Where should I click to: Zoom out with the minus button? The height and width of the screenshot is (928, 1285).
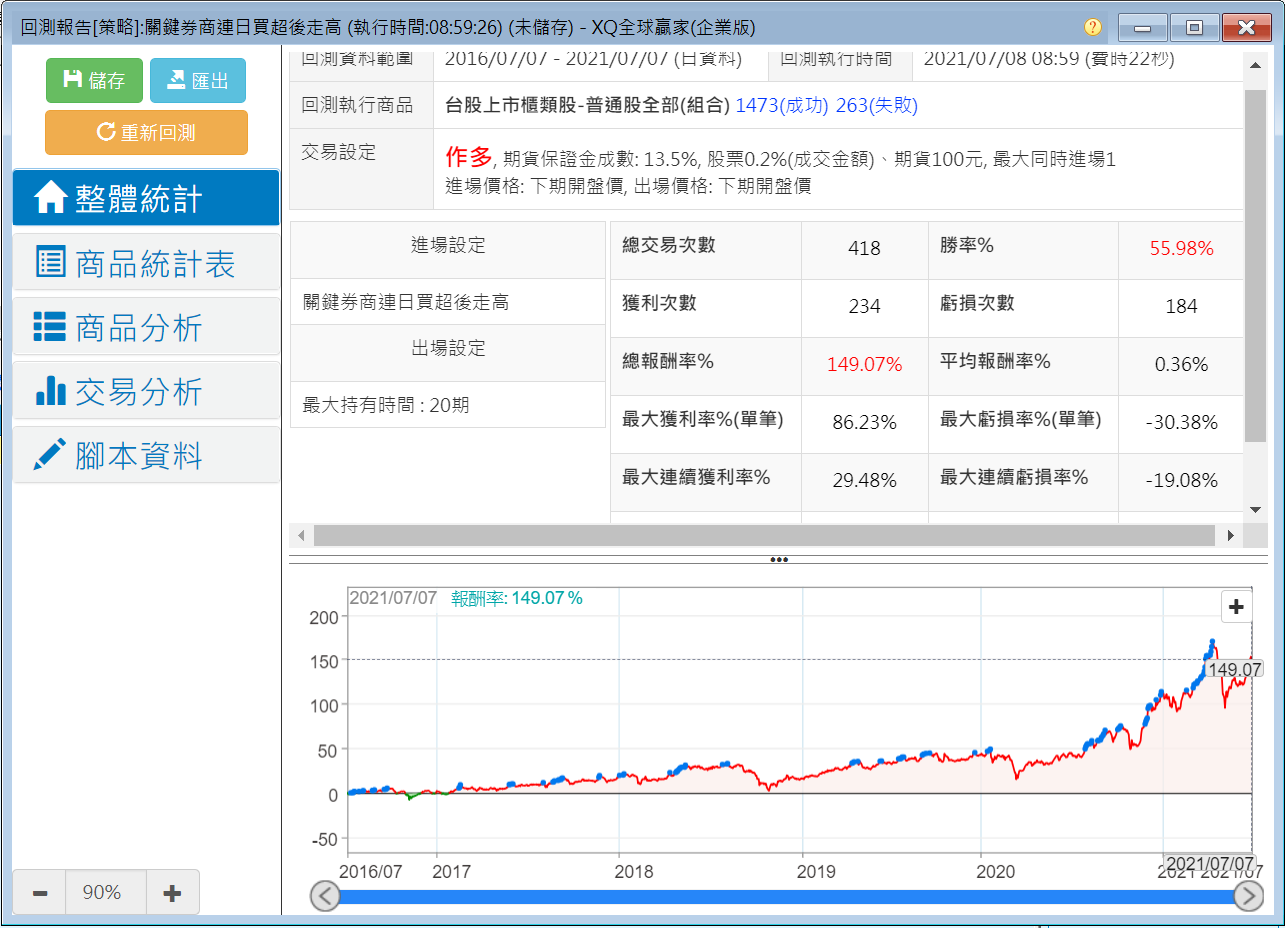[x=40, y=892]
